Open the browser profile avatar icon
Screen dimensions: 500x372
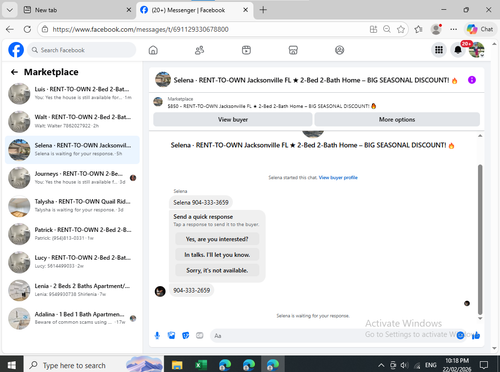click(x=436, y=29)
